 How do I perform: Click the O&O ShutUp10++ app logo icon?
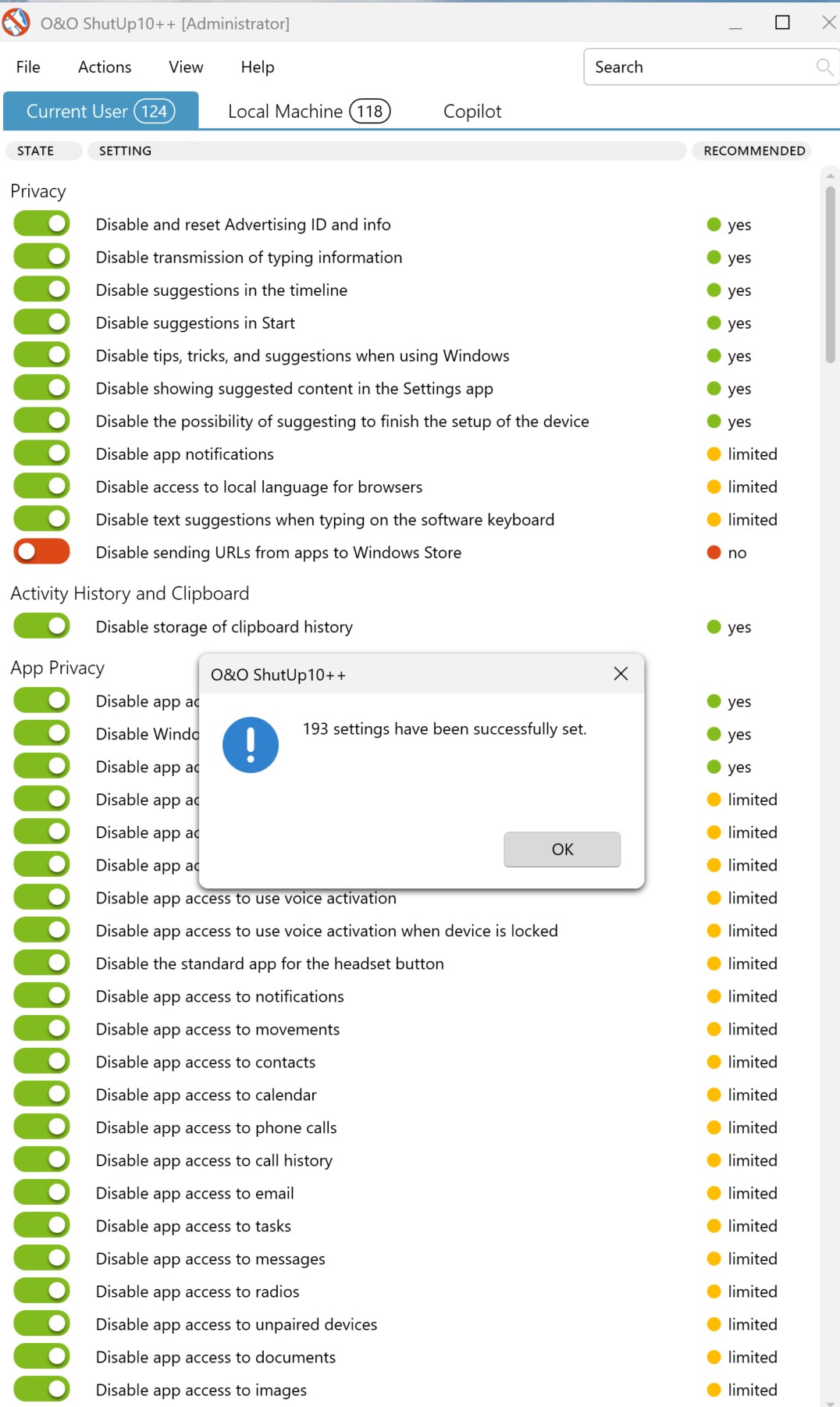pos(16,23)
